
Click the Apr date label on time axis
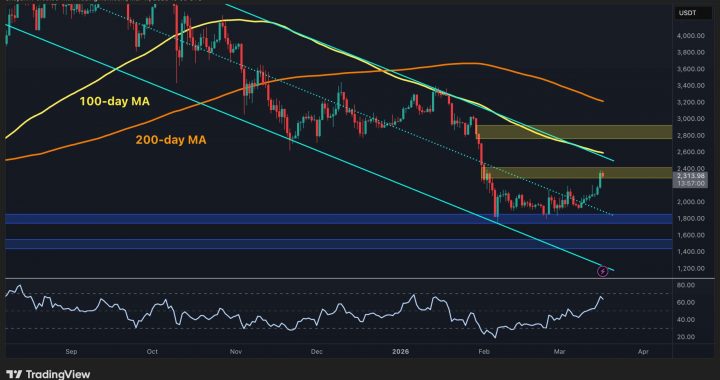pyautogui.click(x=644, y=352)
